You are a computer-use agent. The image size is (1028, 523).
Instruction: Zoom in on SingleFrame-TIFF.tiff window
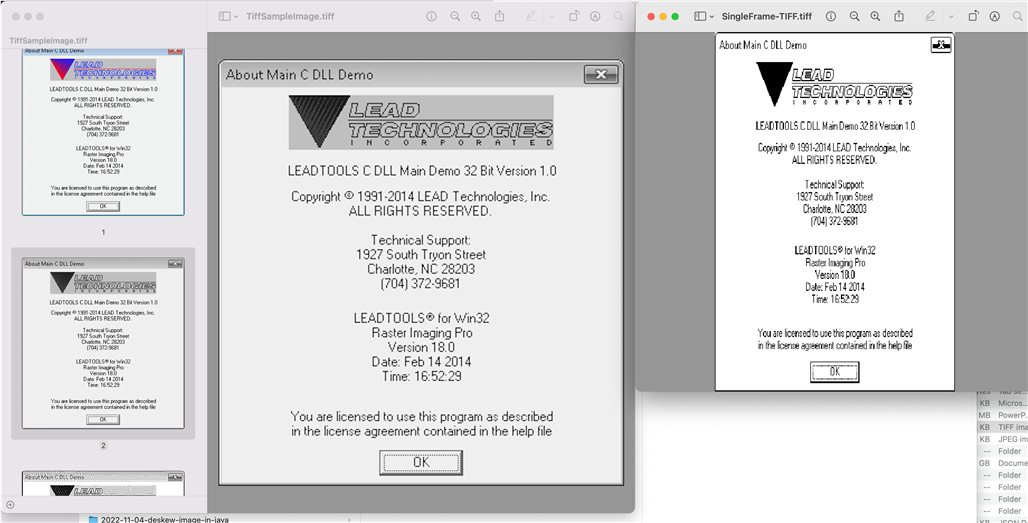[875, 16]
